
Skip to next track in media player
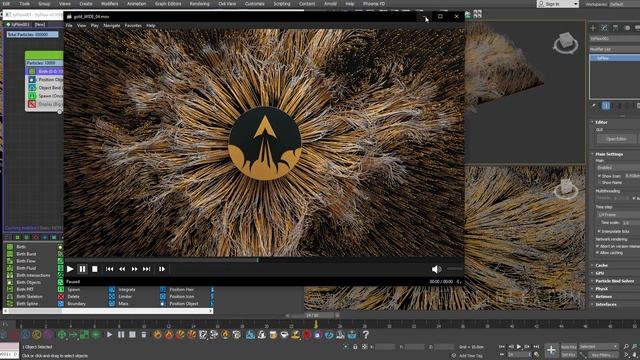pos(147,269)
